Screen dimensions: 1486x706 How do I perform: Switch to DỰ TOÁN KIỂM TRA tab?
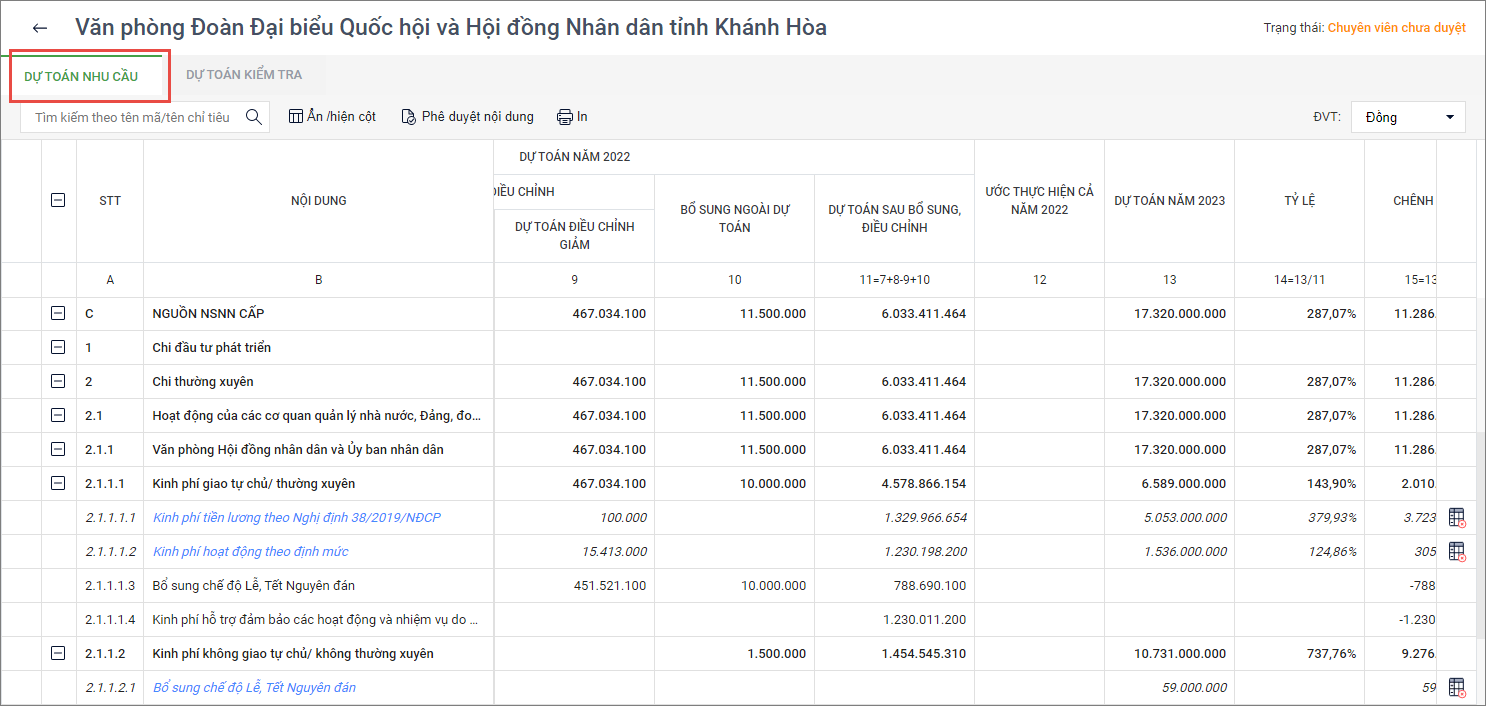click(x=244, y=75)
